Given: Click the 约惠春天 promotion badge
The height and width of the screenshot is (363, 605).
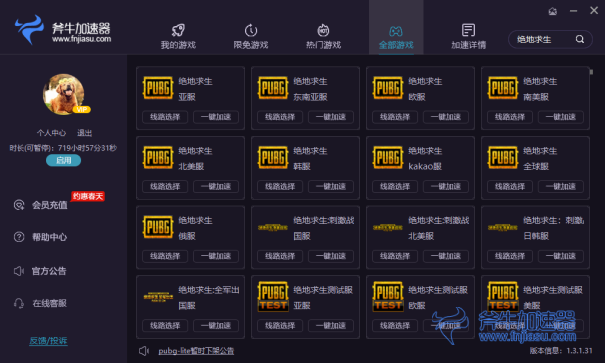Looking at the screenshot, I should [x=88, y=196].
